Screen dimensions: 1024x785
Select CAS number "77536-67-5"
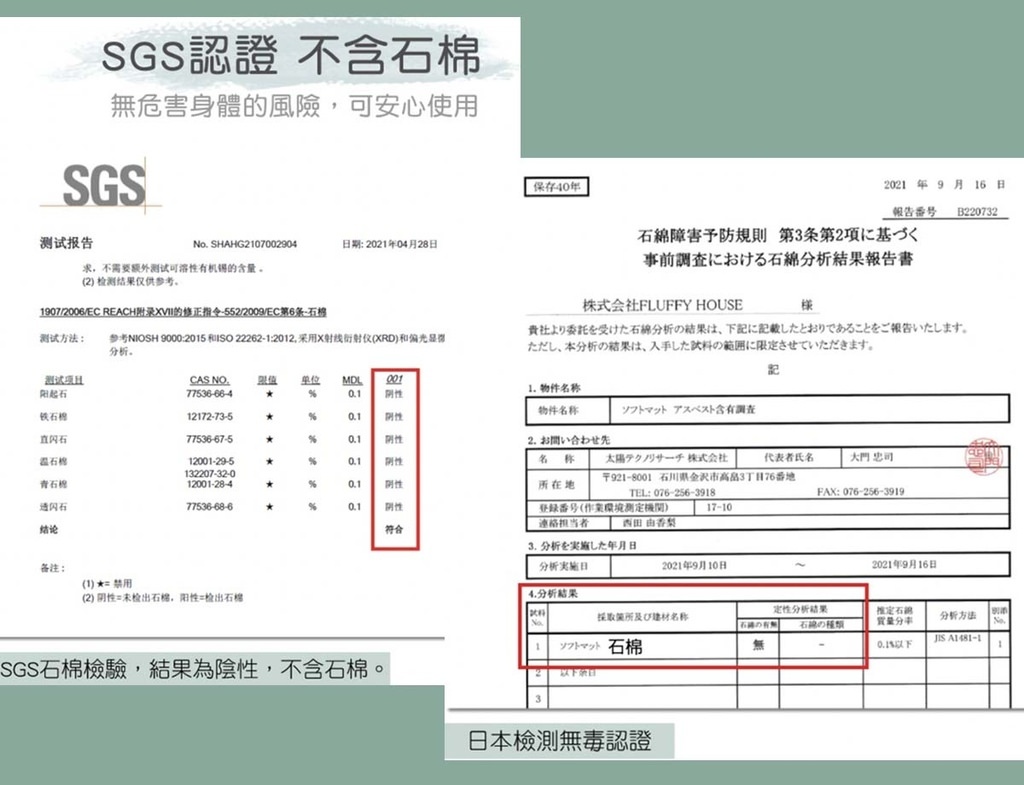209,440
